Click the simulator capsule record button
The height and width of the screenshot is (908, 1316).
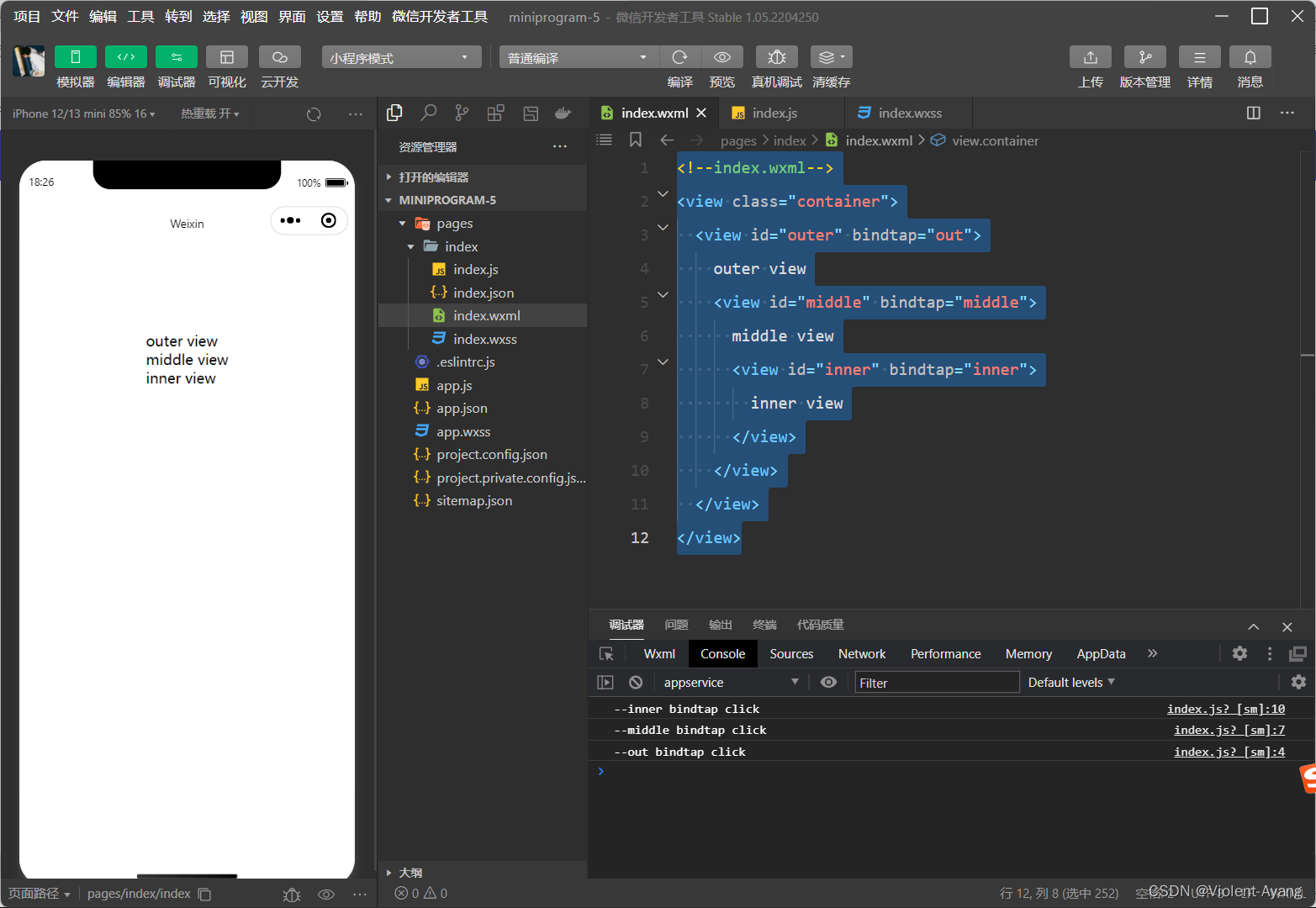329,220
